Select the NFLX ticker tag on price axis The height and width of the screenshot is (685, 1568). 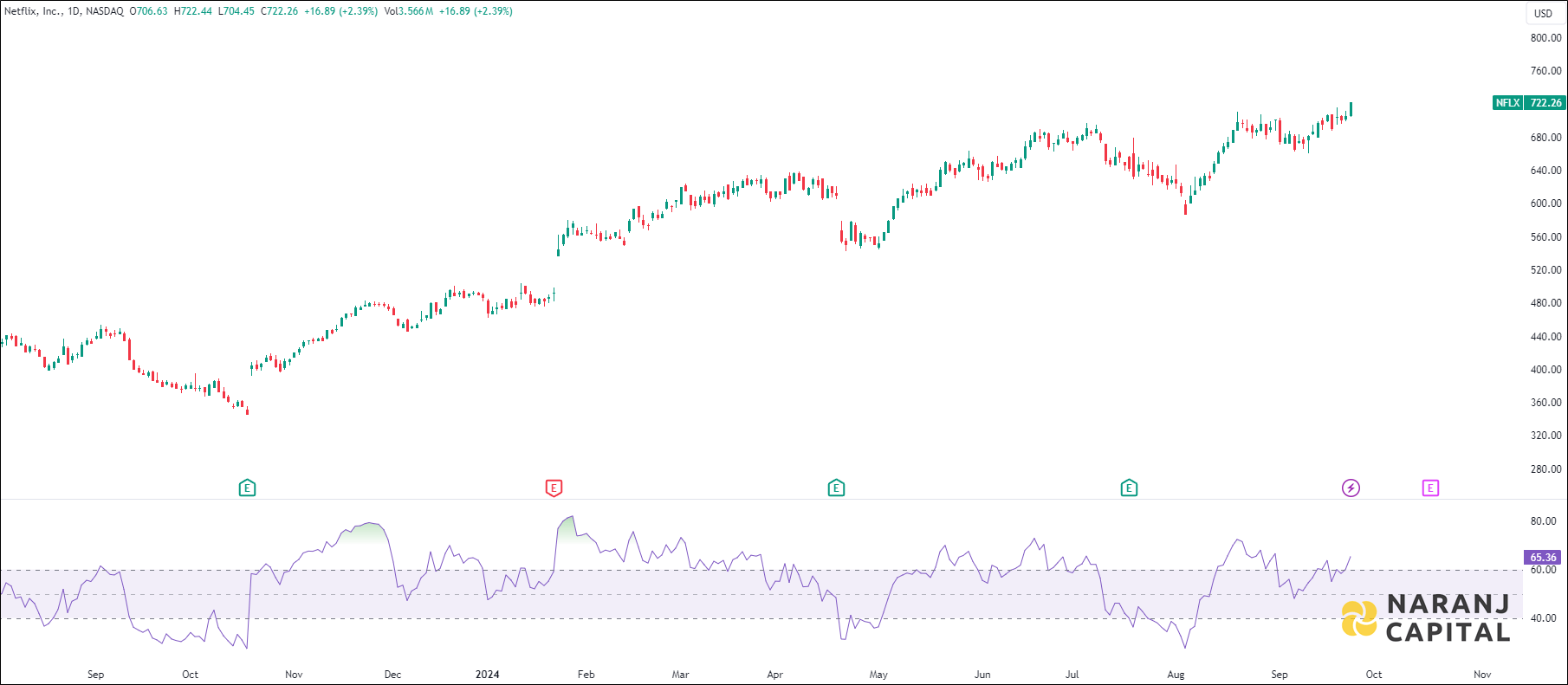point(1507,103)
